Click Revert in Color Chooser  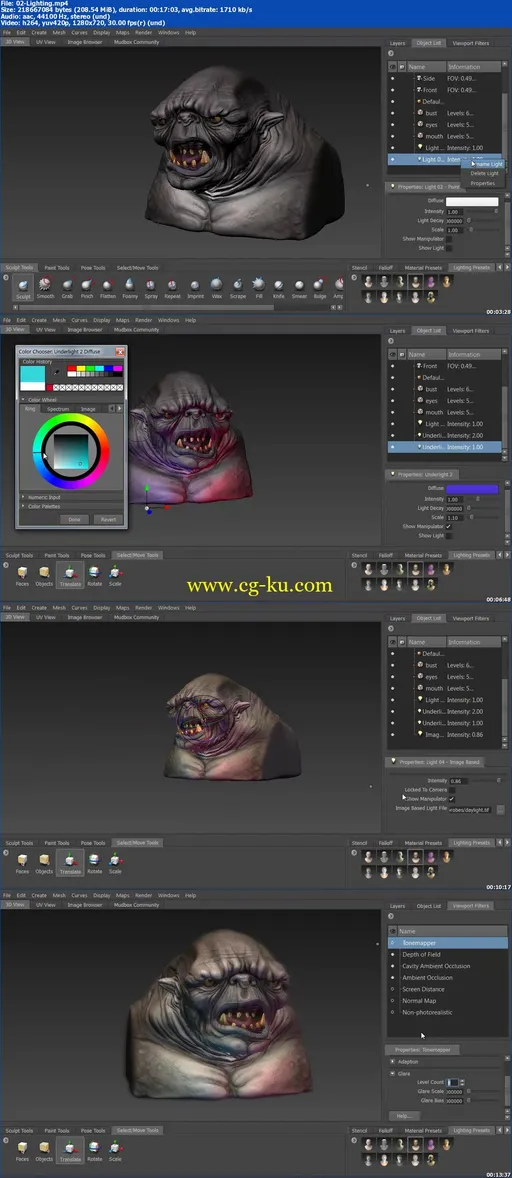(107, 519)
